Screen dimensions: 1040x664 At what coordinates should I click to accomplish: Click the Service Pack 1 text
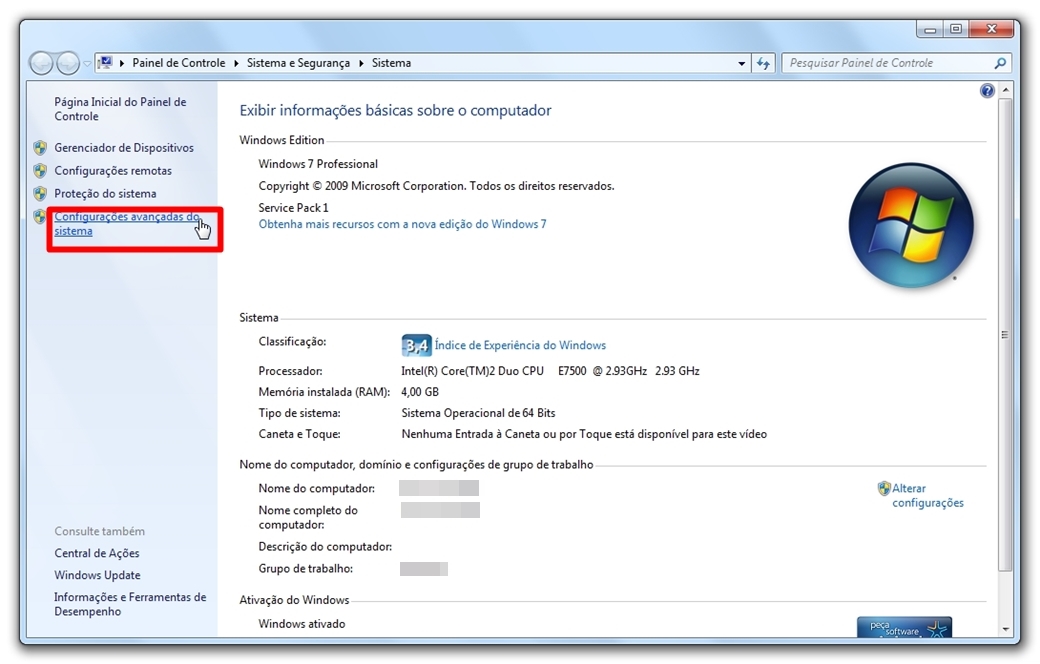tap(293, 208)
